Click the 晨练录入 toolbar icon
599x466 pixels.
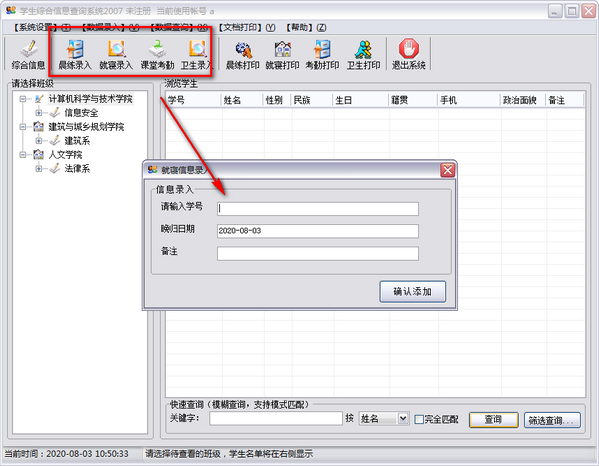click(x=74, y=54)
